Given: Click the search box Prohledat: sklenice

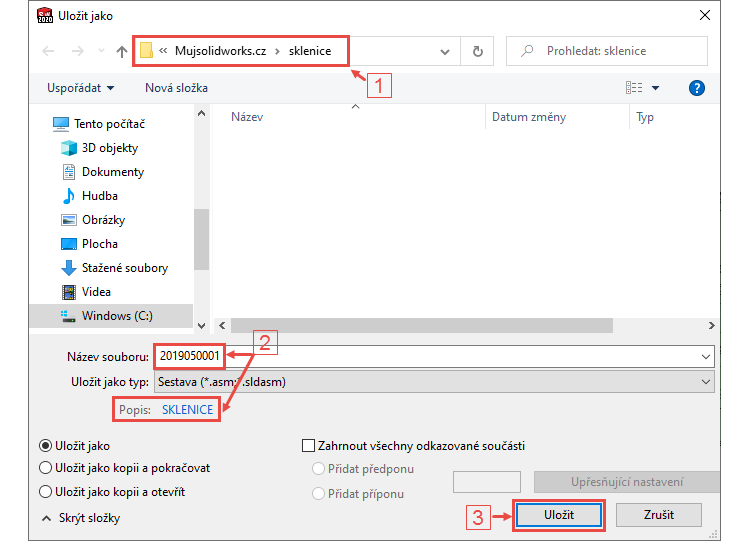Looking at the screenshot, I should click(607, 51).
